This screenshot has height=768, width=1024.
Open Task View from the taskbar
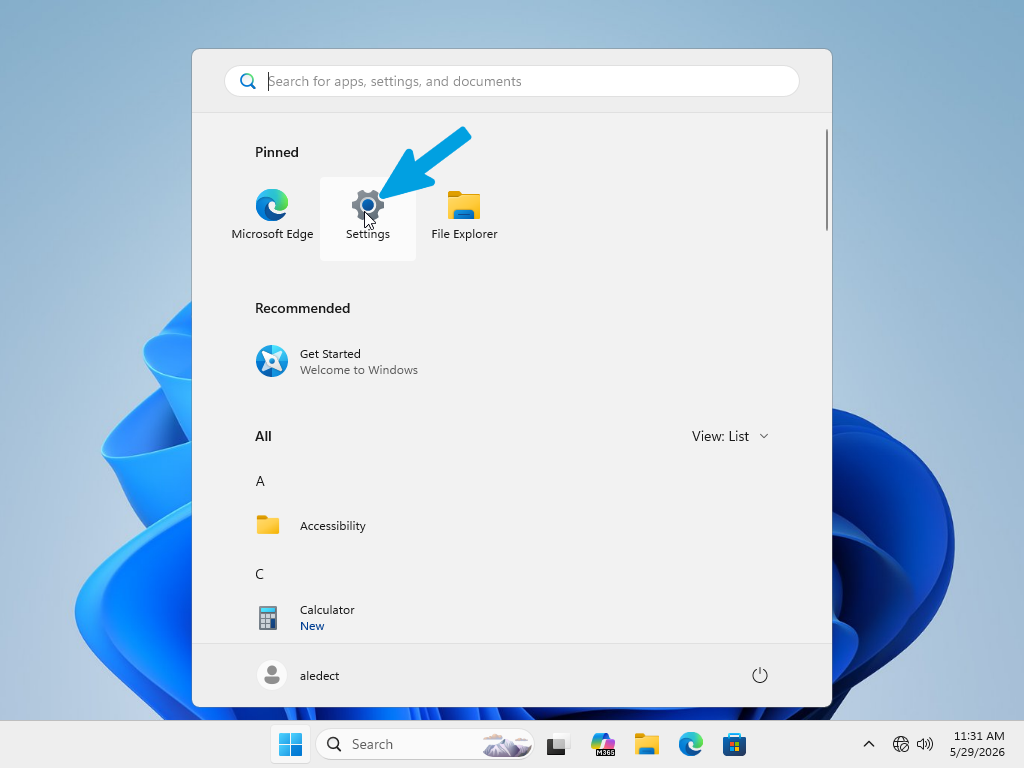558,744
